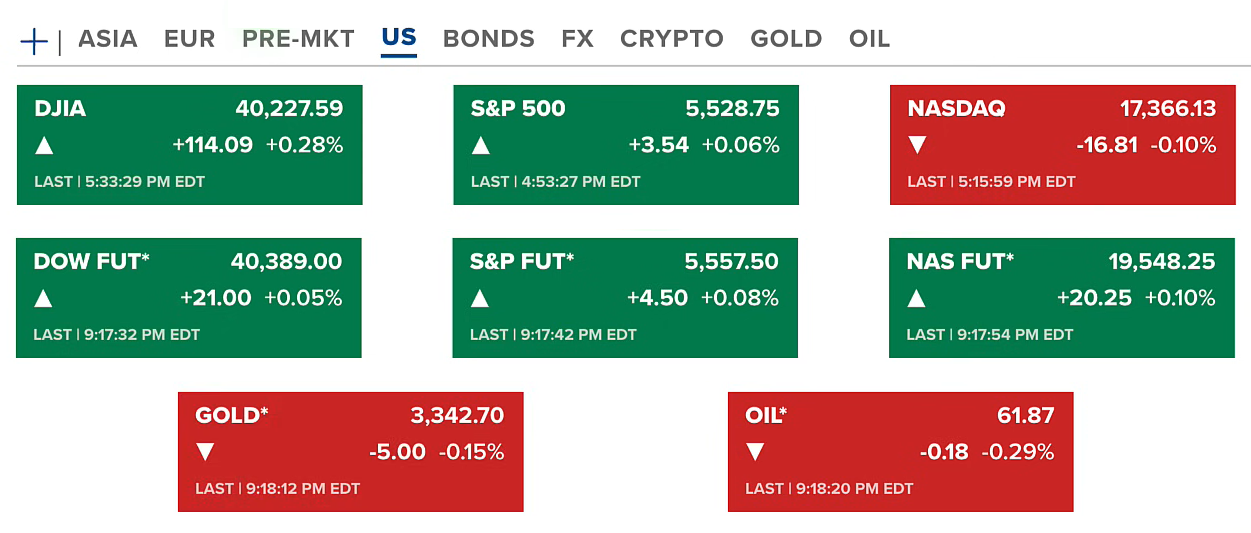Click the NASDAQ down arrow icon

(918, 146)
